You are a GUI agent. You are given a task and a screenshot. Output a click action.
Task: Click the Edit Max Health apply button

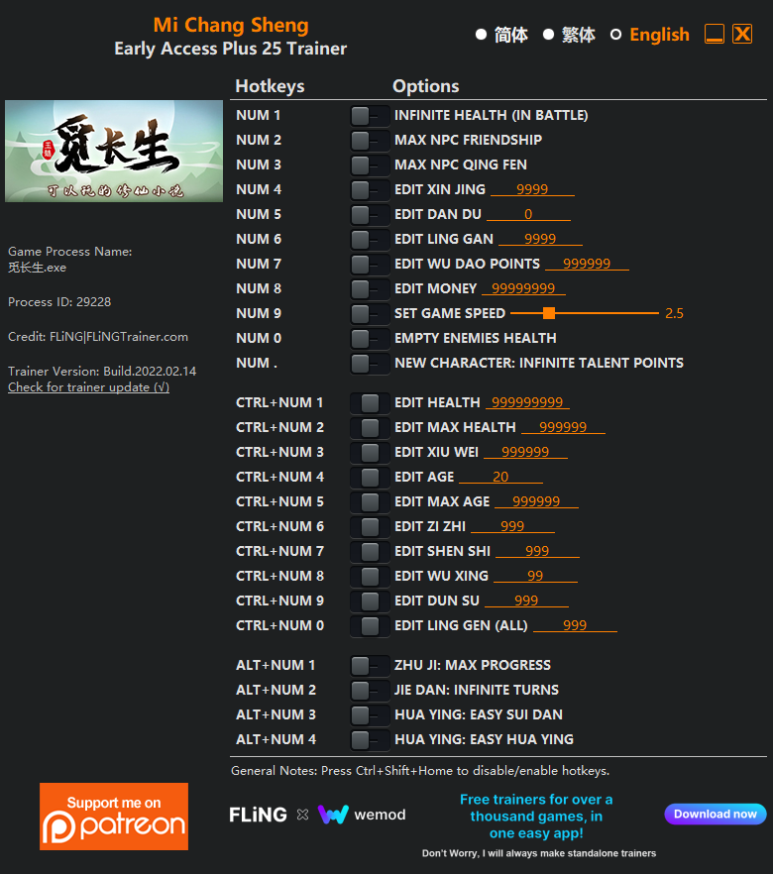(370, 428)
